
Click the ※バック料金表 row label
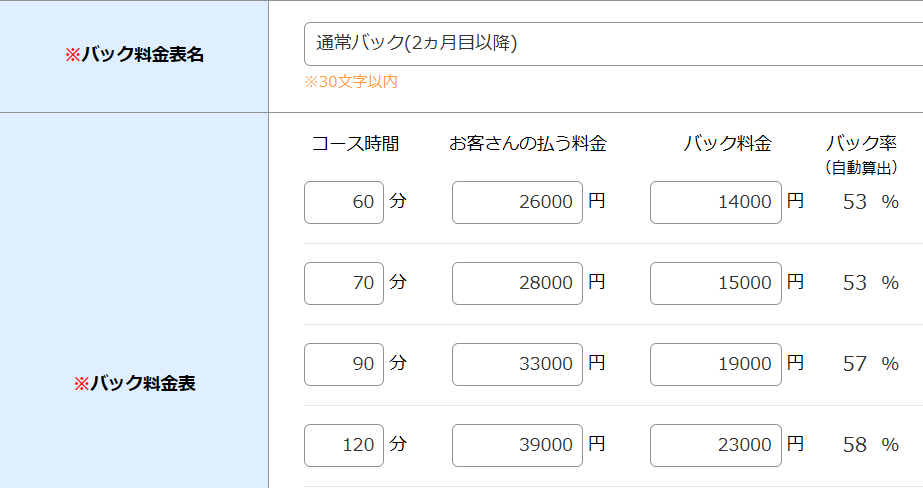[134, 384]
